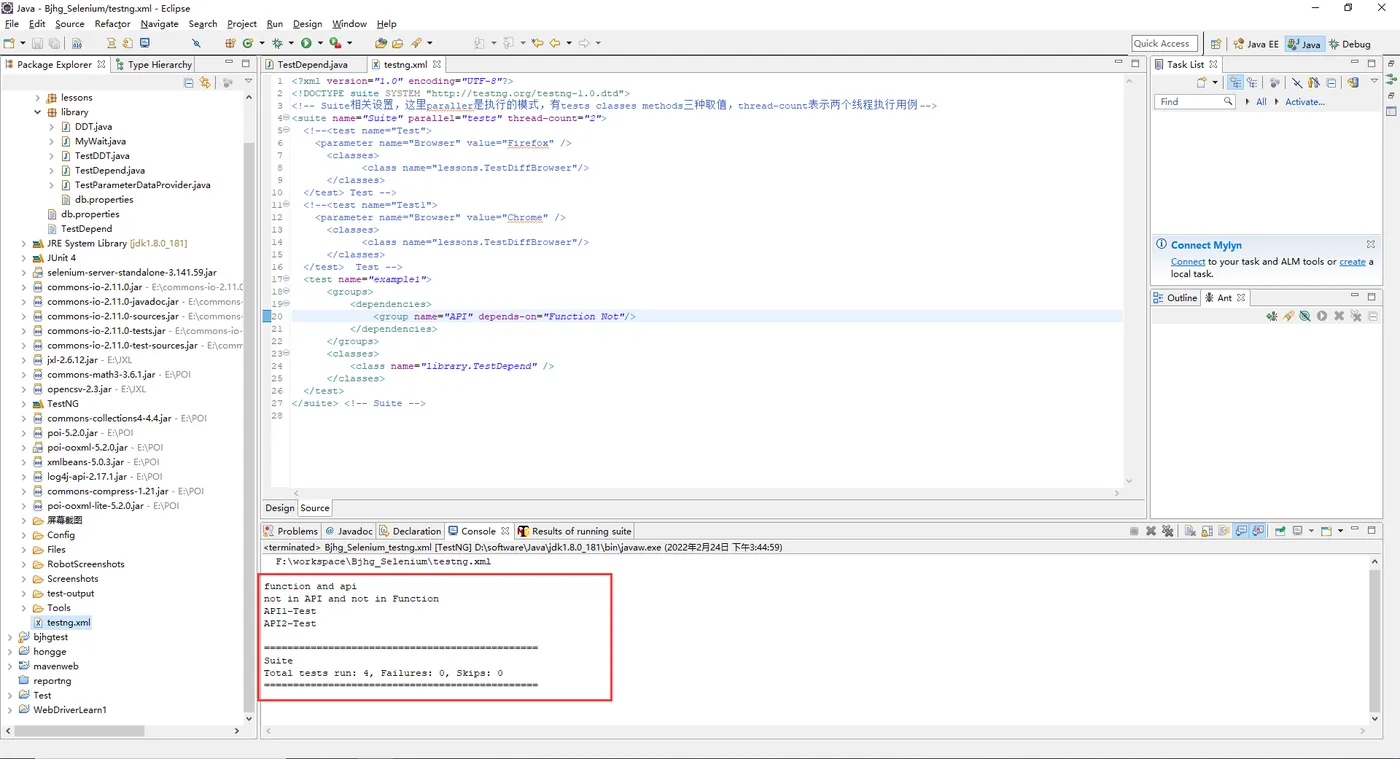Open the File menu
Image resolution: width=1400 pixels, height=759 pixels.
(12, 24)
